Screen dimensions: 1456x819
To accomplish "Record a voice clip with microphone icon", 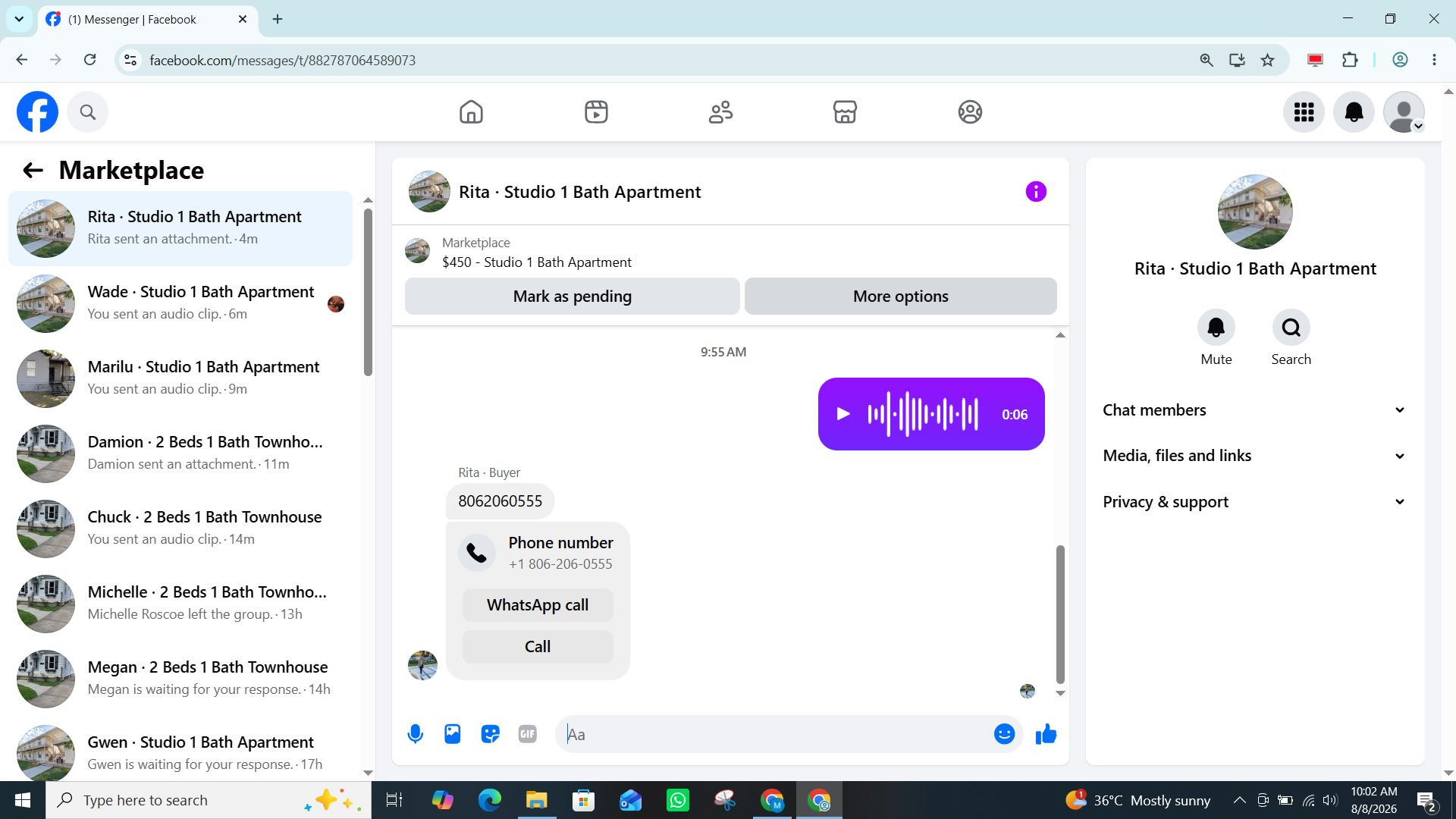I will pyautogui.click(x=415, y=734).
